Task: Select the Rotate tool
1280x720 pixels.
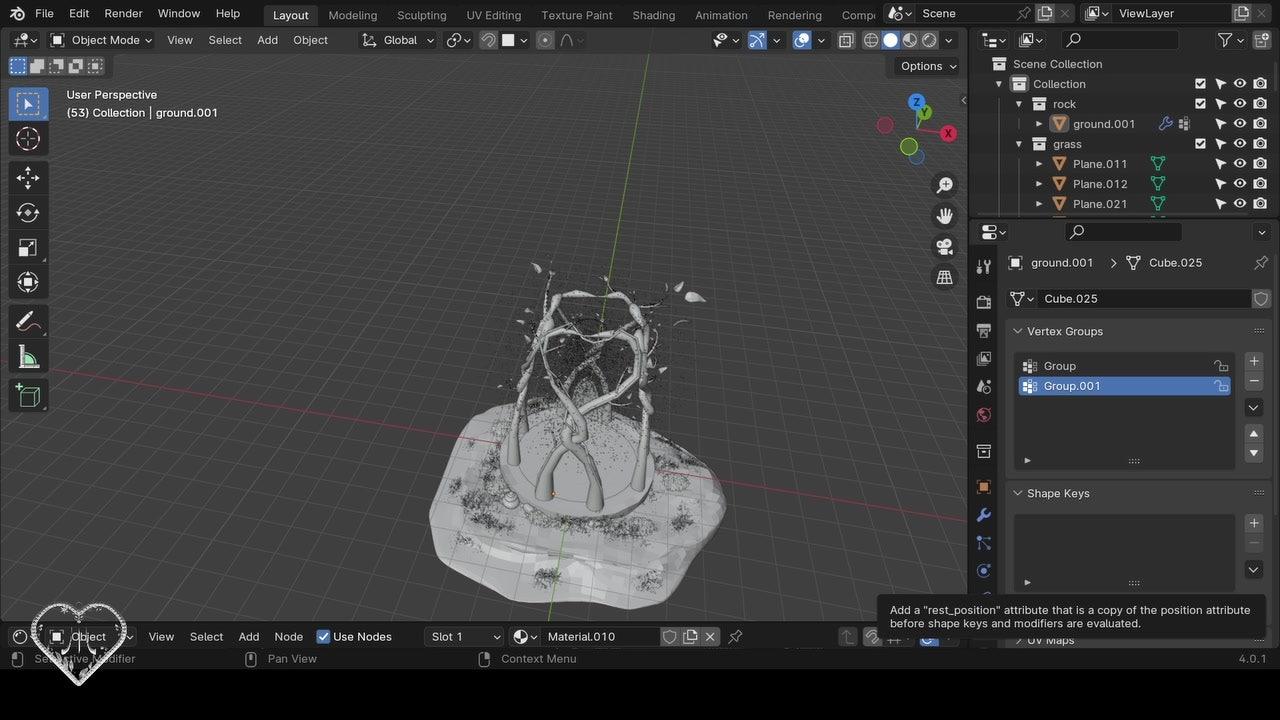Action: click(28, 213)
